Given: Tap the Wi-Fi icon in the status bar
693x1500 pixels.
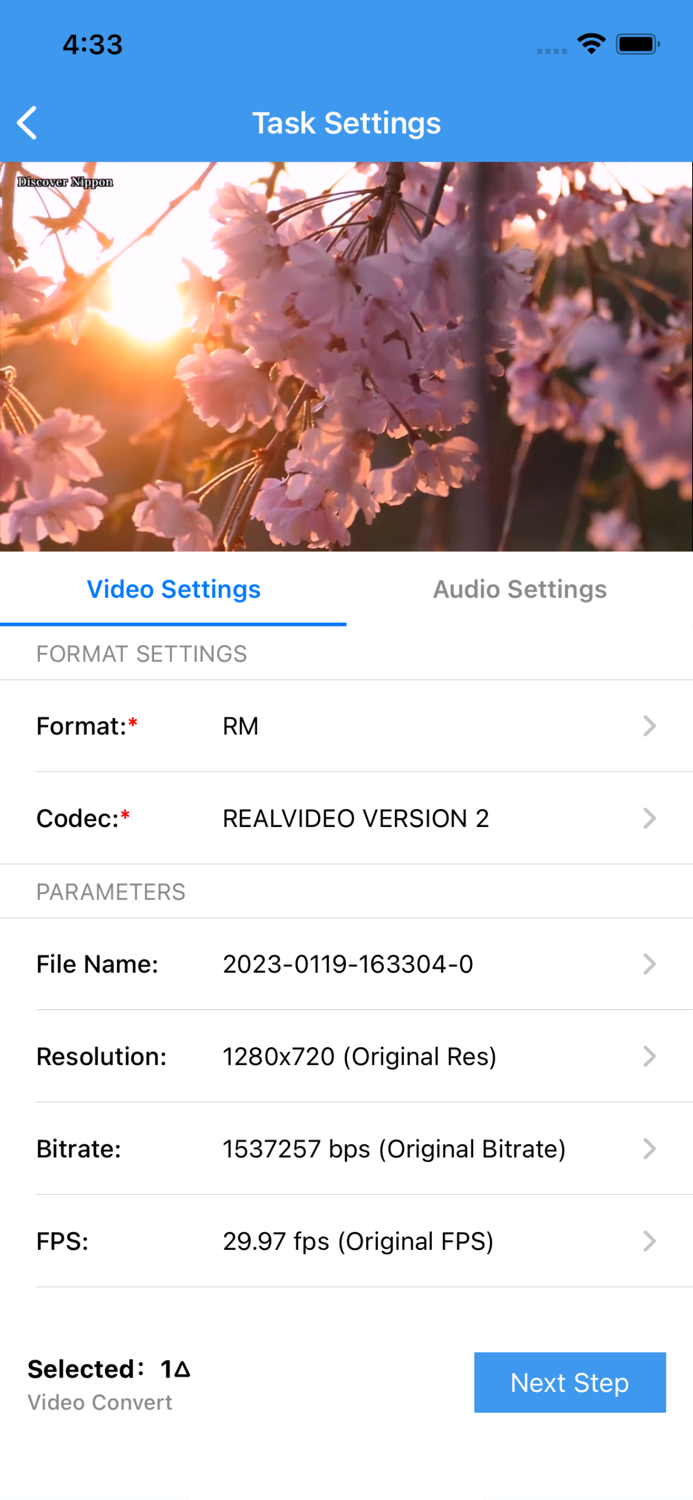Looking at the screenshot, I should [x=590, y=44].
